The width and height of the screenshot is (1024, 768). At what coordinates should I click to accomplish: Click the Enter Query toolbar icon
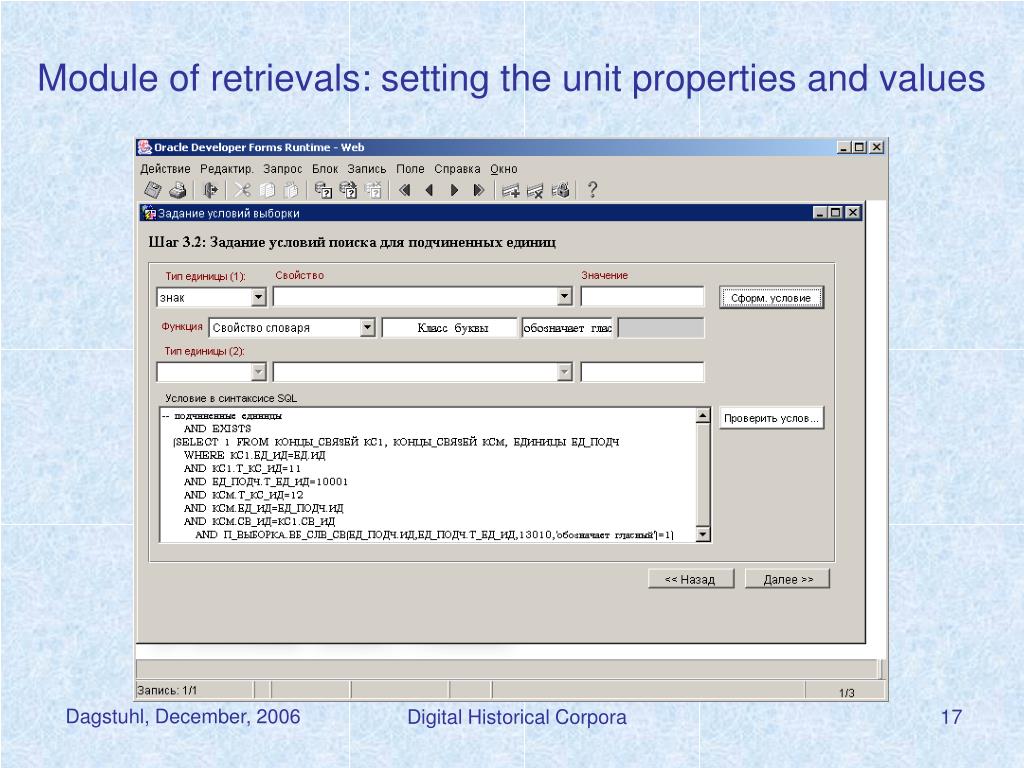tap(323, 190)
